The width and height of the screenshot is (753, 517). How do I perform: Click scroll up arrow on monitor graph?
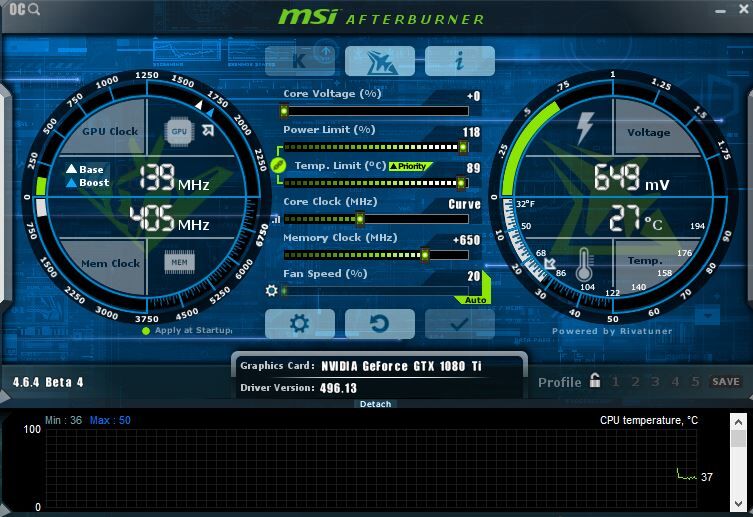click(x=738, y=422)
